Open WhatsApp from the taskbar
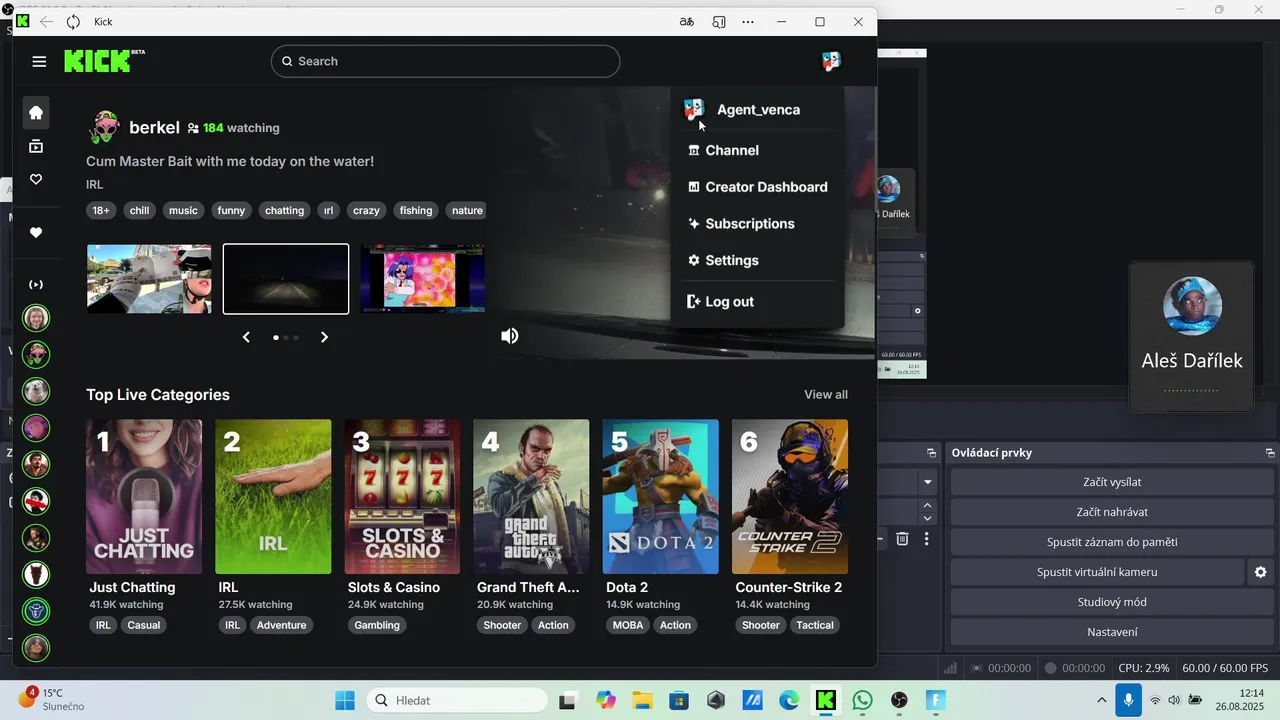 [x=863, y=700]
